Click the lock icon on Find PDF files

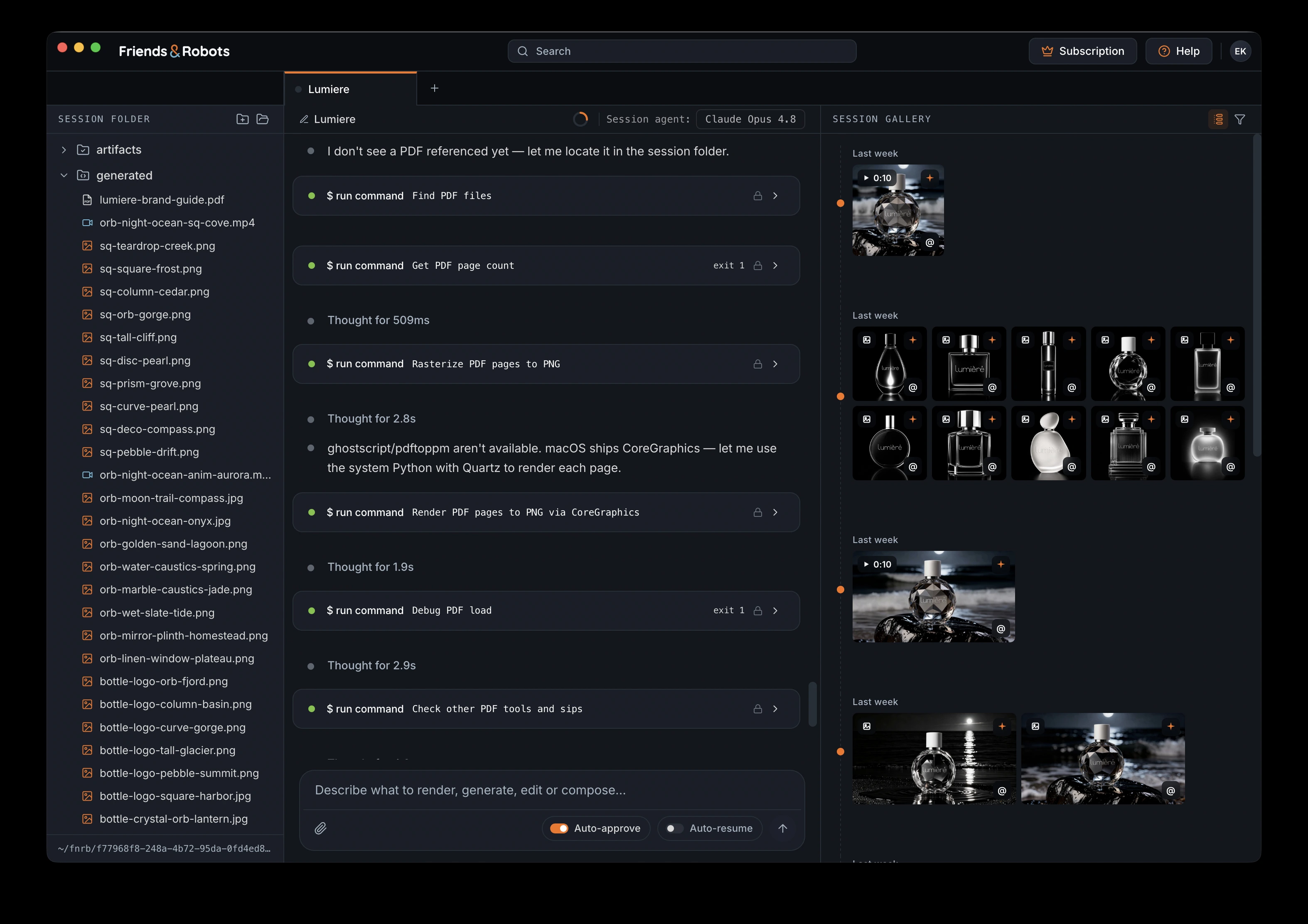(758, 195)
